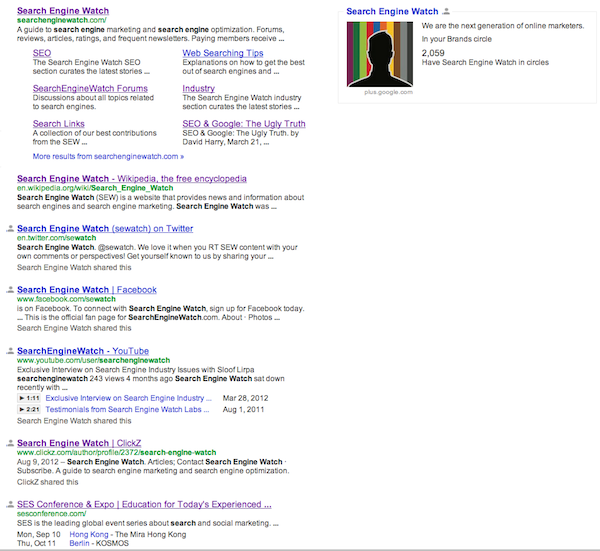Click 'Have Search Engine Watch in circles' text
The image size is (600, 551).
pyautogui.click(x=485, y=62)
